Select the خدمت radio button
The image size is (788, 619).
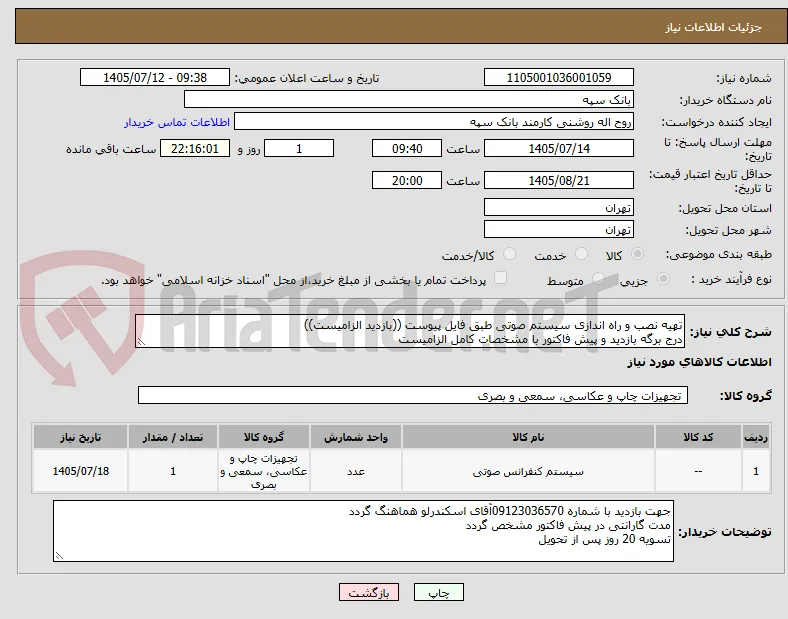[581, 254]
